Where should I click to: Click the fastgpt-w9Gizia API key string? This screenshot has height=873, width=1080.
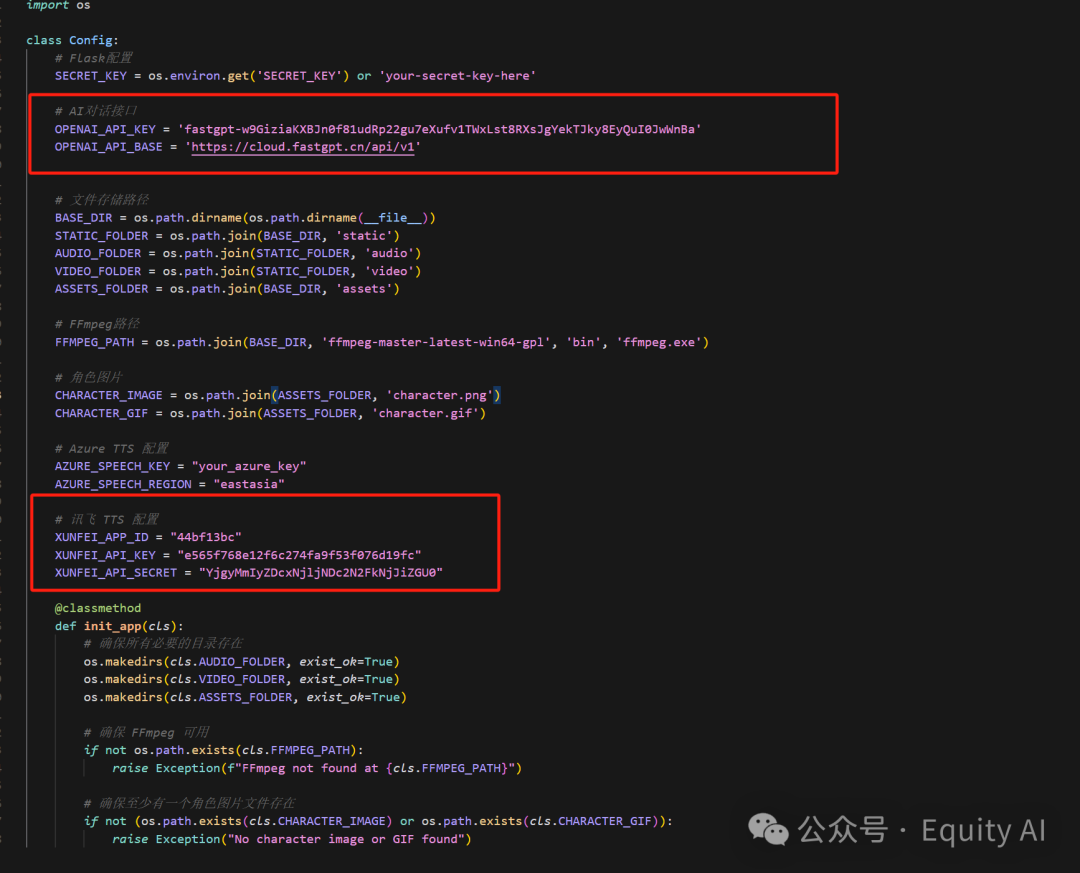[x=439, y=129]
